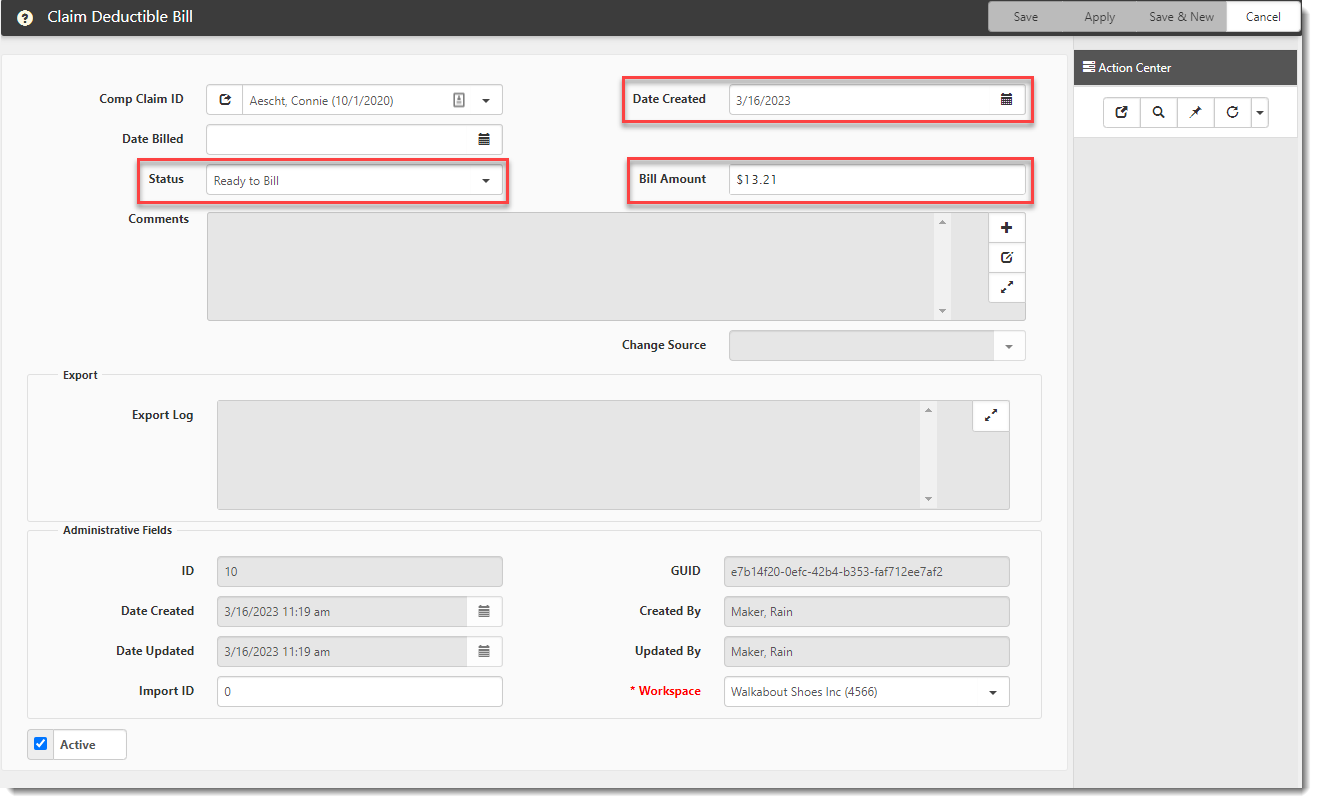
Task: Click the Action Center search icon
Action: click(x=1158, y=113)
